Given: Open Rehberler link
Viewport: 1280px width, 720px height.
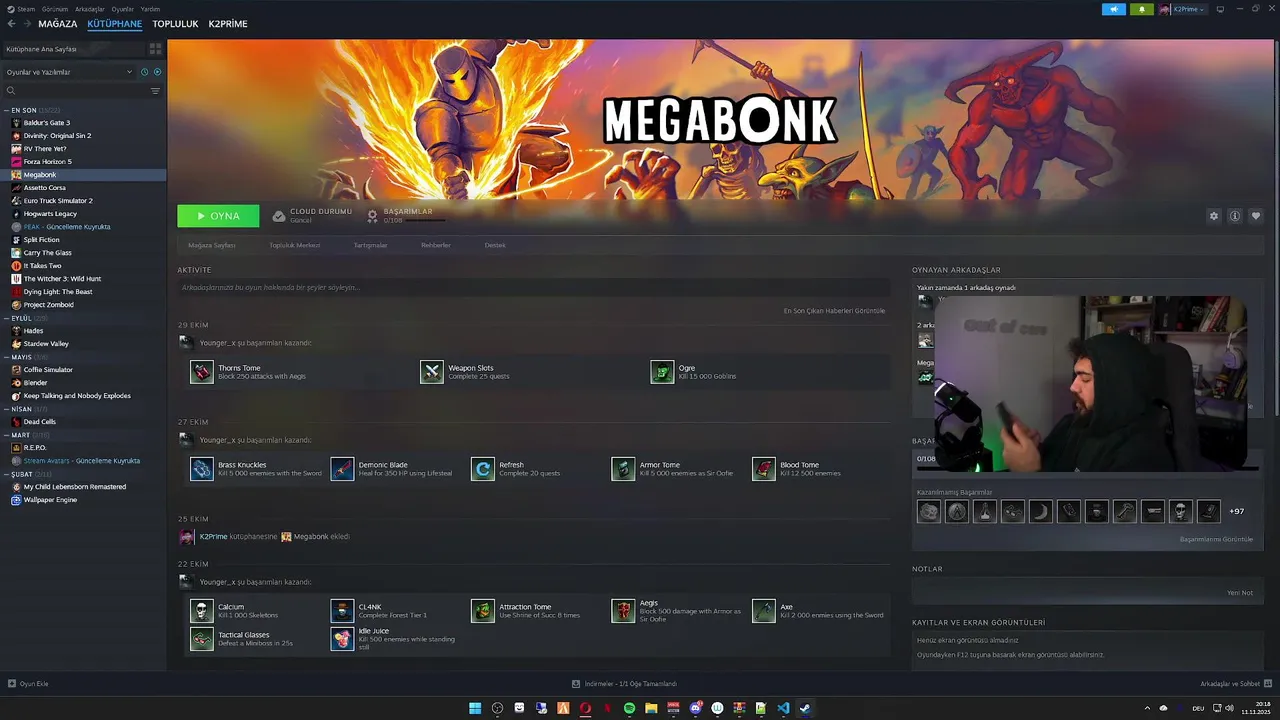Looking at the screenshot, I should 436,245.
